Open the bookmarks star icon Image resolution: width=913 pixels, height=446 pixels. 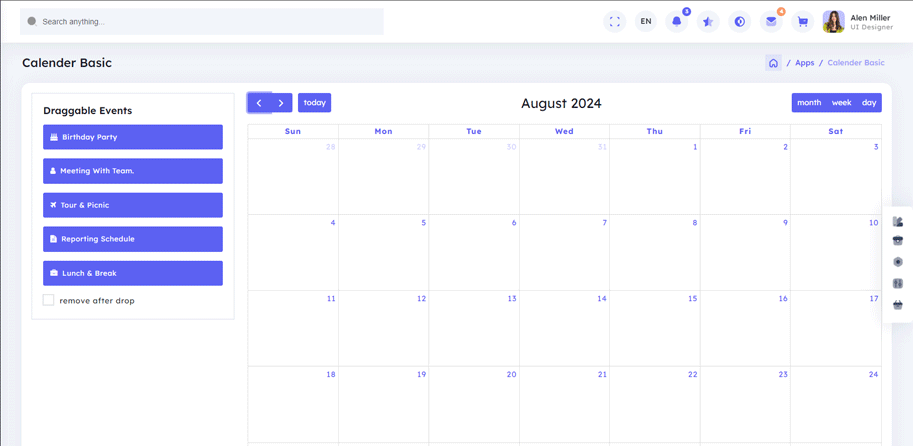coord(708,21)
